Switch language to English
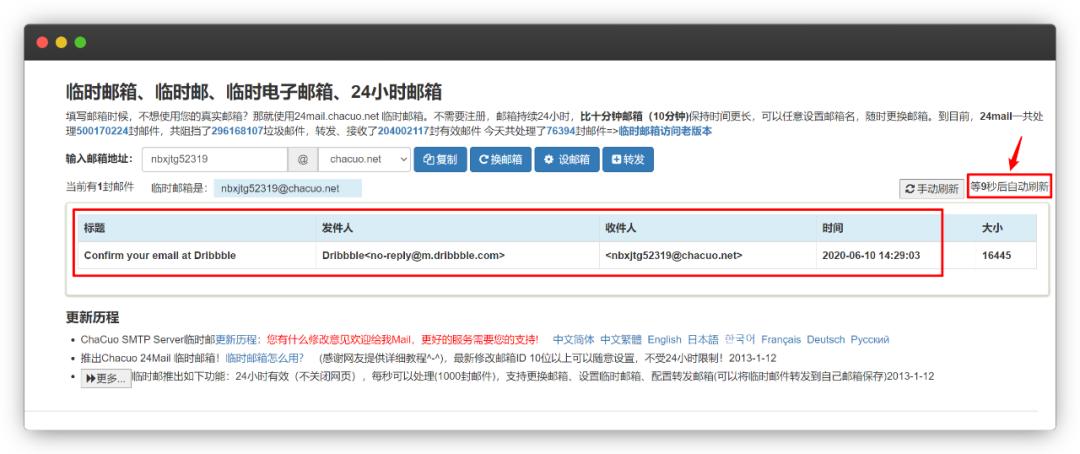 tap(665, 340)
